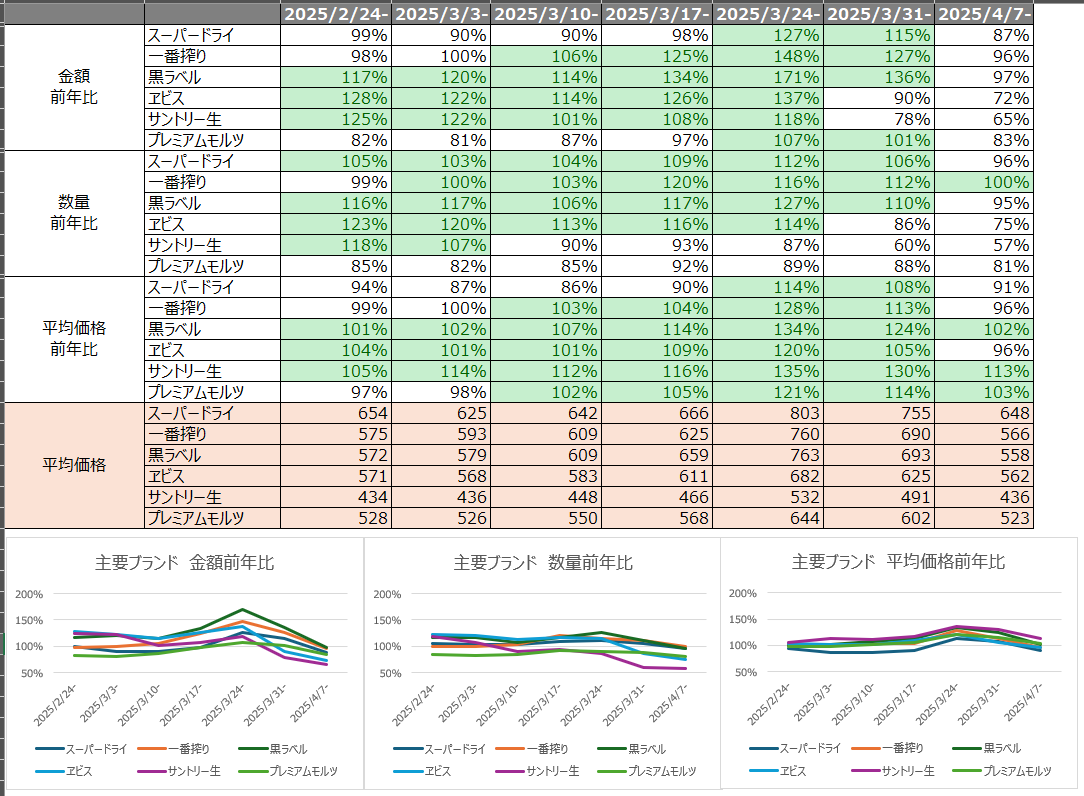
Task: Select the orange 平均価格 section label cell
Action: [75, 465]
